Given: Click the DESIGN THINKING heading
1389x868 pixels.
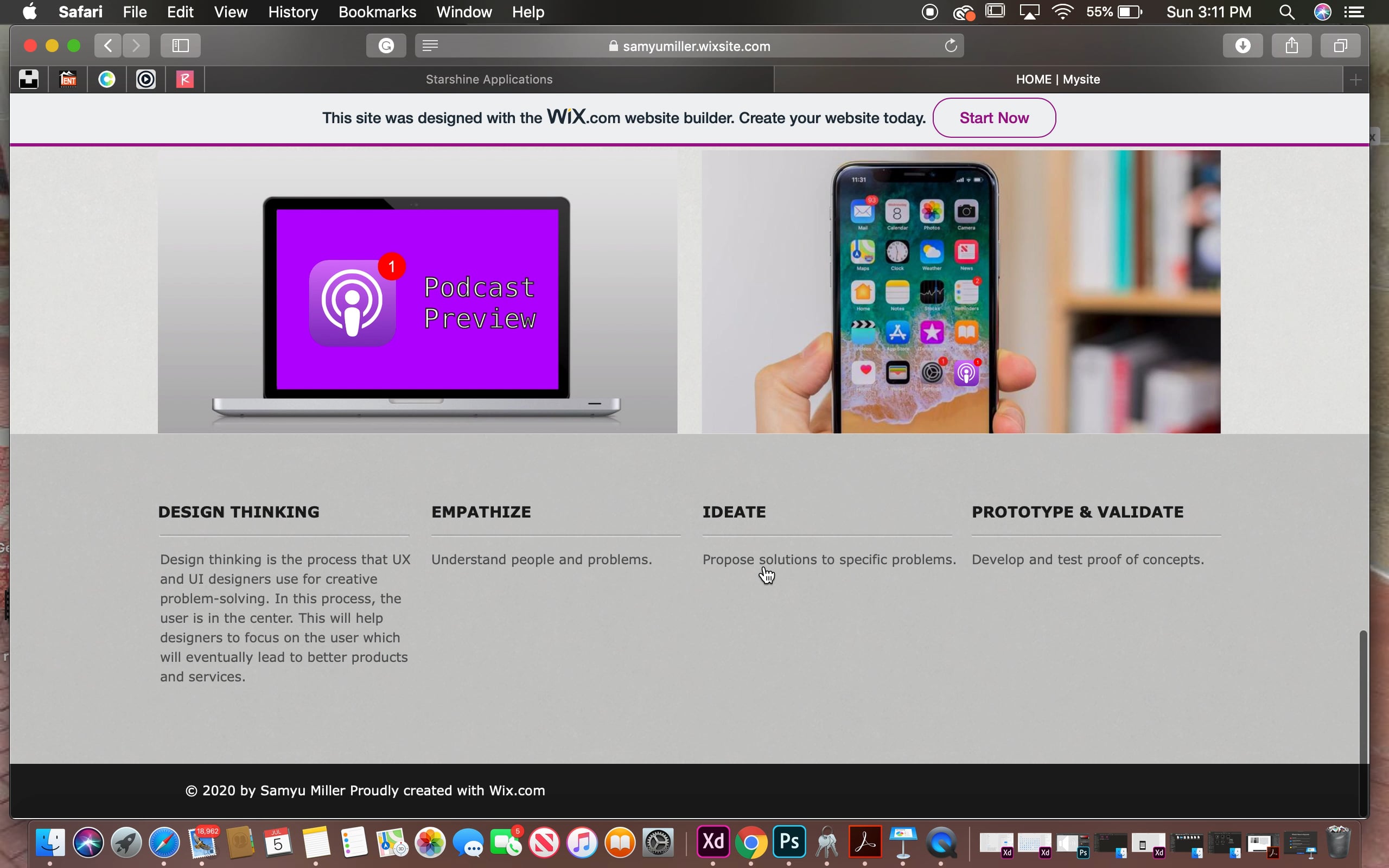Looking at the screenshot, I should 239,512.
